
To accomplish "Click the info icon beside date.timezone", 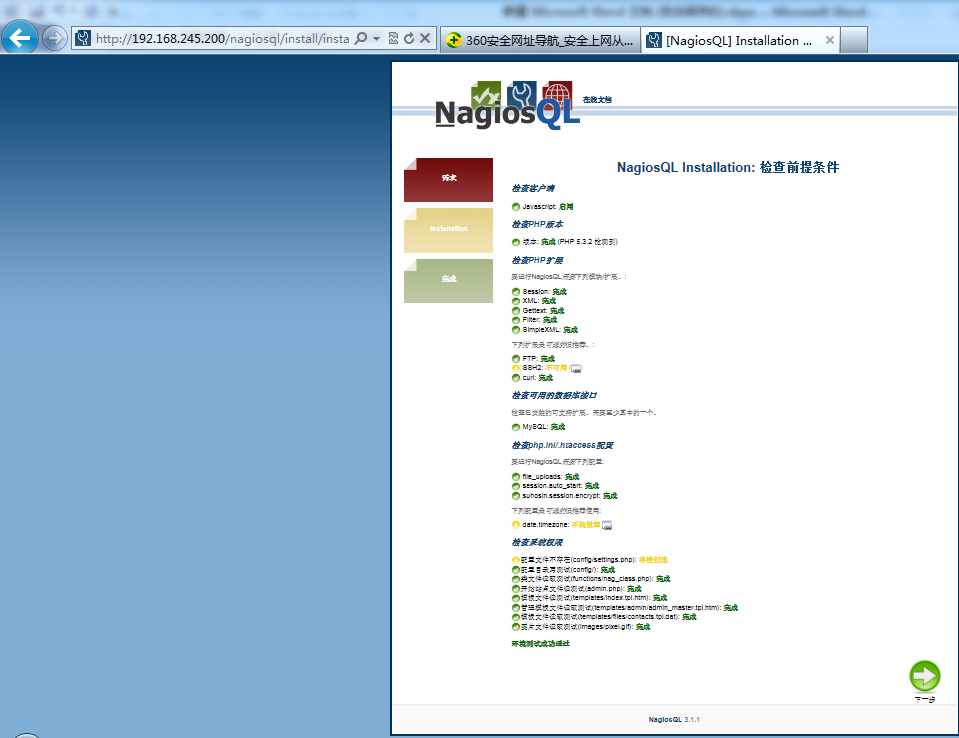I will (607, 525).
